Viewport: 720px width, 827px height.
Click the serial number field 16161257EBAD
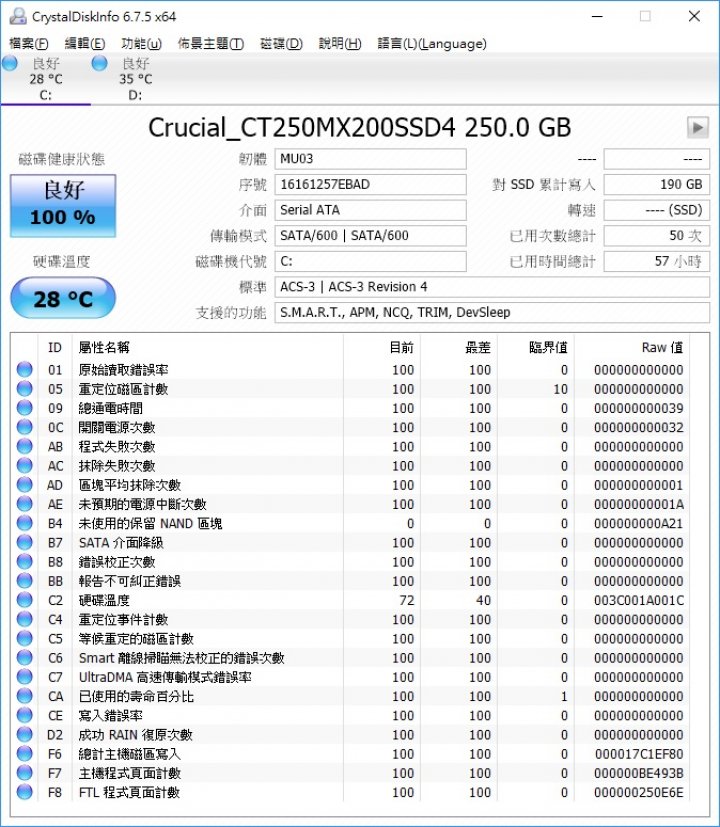370,185
